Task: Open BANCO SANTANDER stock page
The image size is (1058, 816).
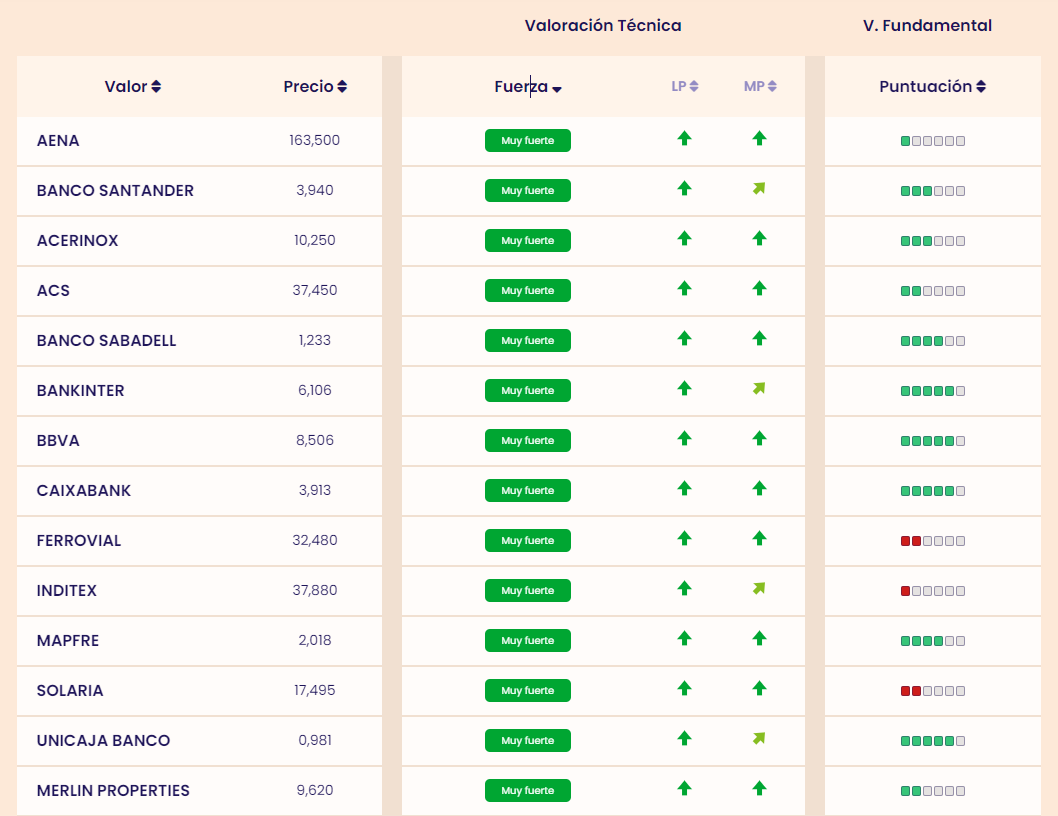Action: [115, 190]
